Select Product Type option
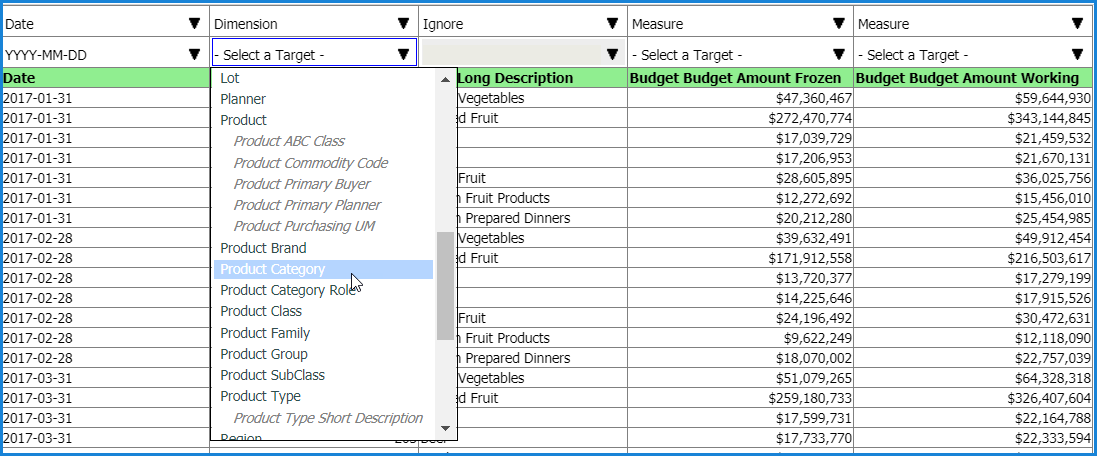 [x=260, y=396]
